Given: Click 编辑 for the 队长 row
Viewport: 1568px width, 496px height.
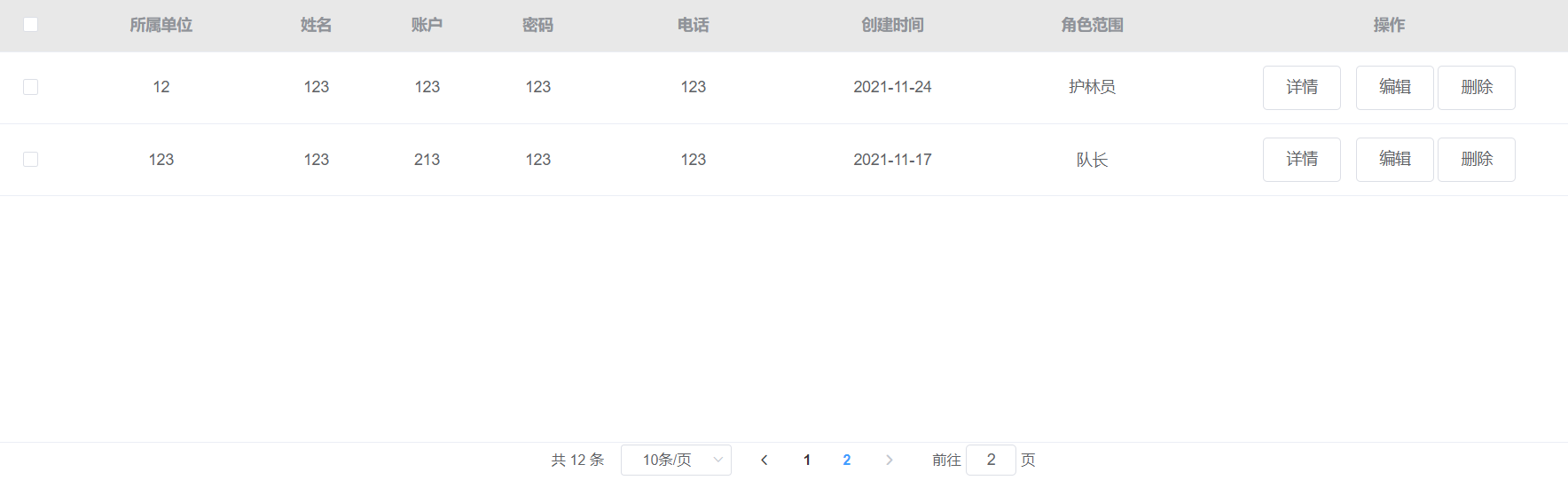Looking at the screenshot, I should [x=1394, y=159].
